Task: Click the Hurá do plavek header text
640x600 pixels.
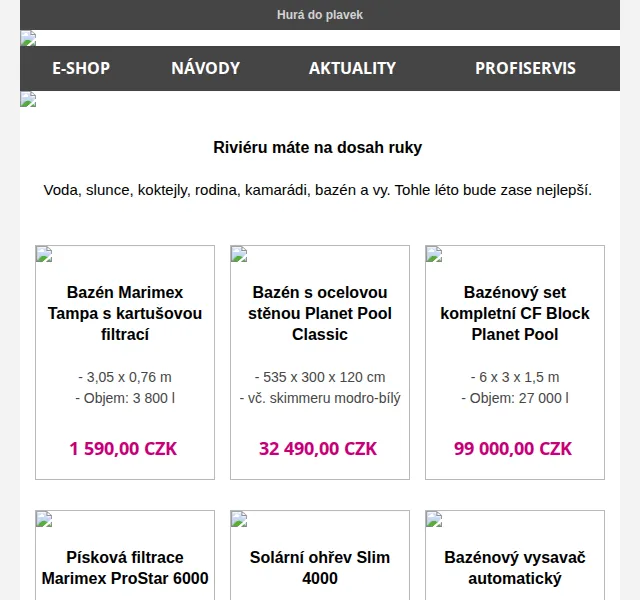Action: pos(320,15)
